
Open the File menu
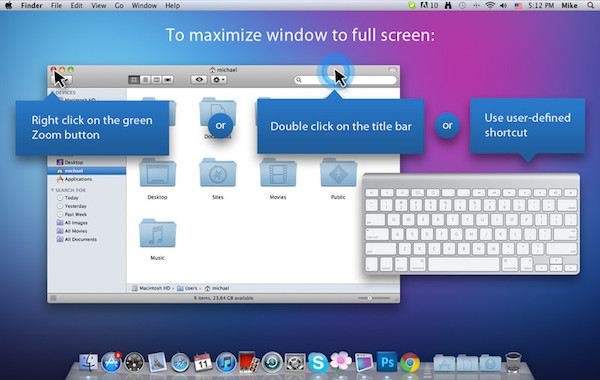[x=56, y=5]
